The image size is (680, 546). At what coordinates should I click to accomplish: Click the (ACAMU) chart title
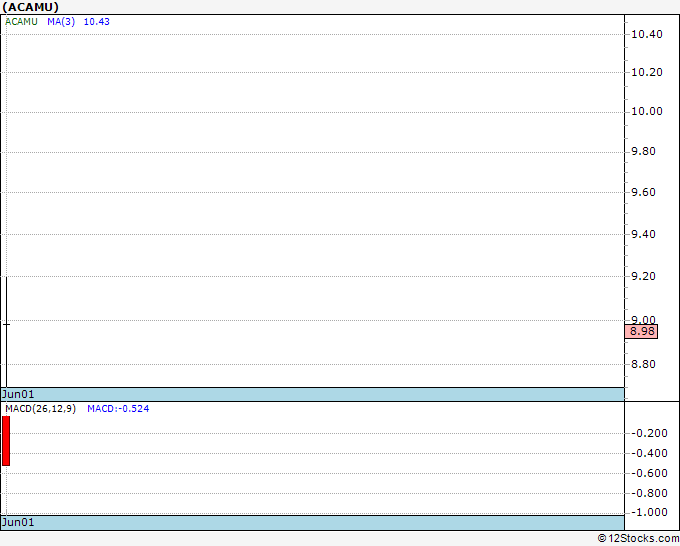(30, 7)
